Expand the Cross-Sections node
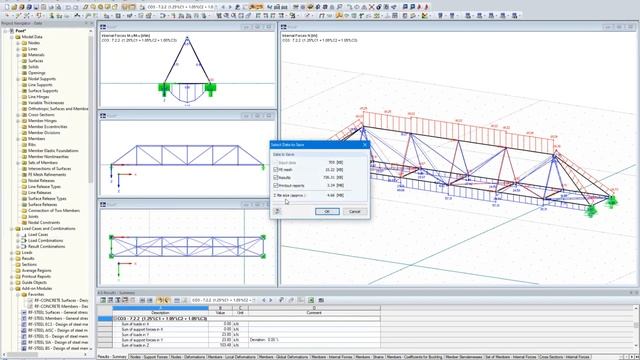 coord(18,115)
